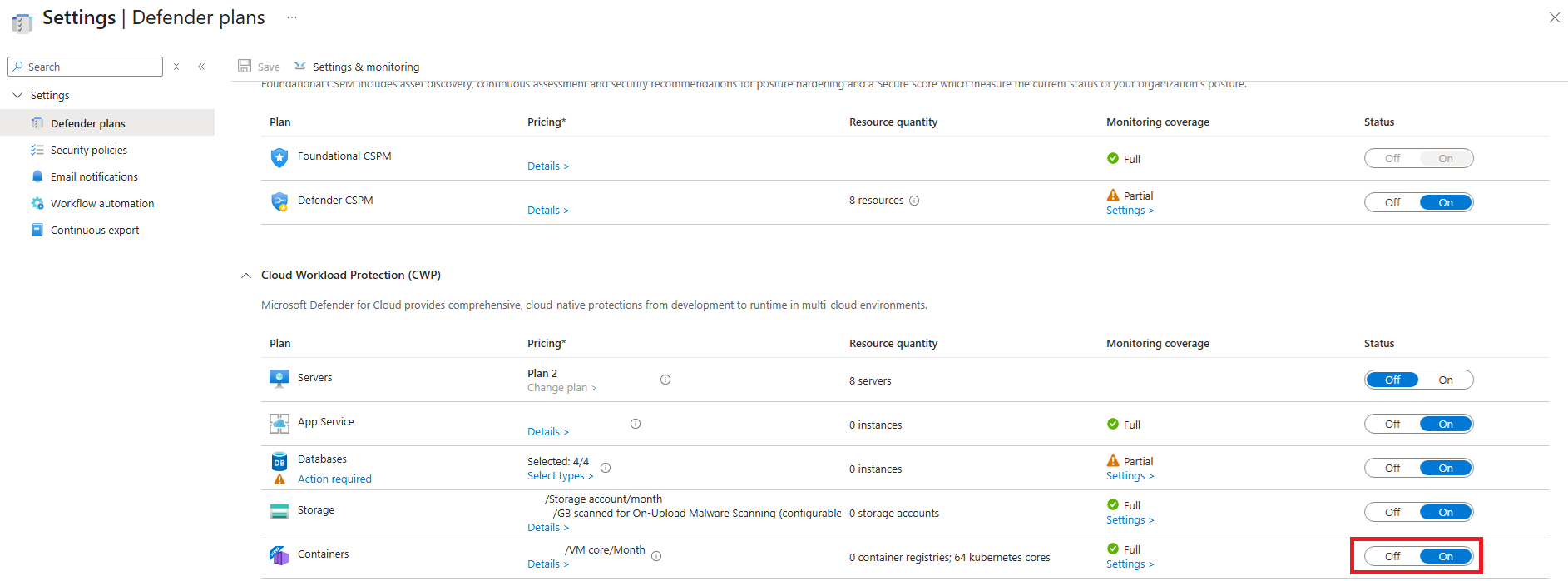Open Security policies in sidebar
Image resolution: width=1568 pixels, height=581 pixels.
(x=88, y=150)
